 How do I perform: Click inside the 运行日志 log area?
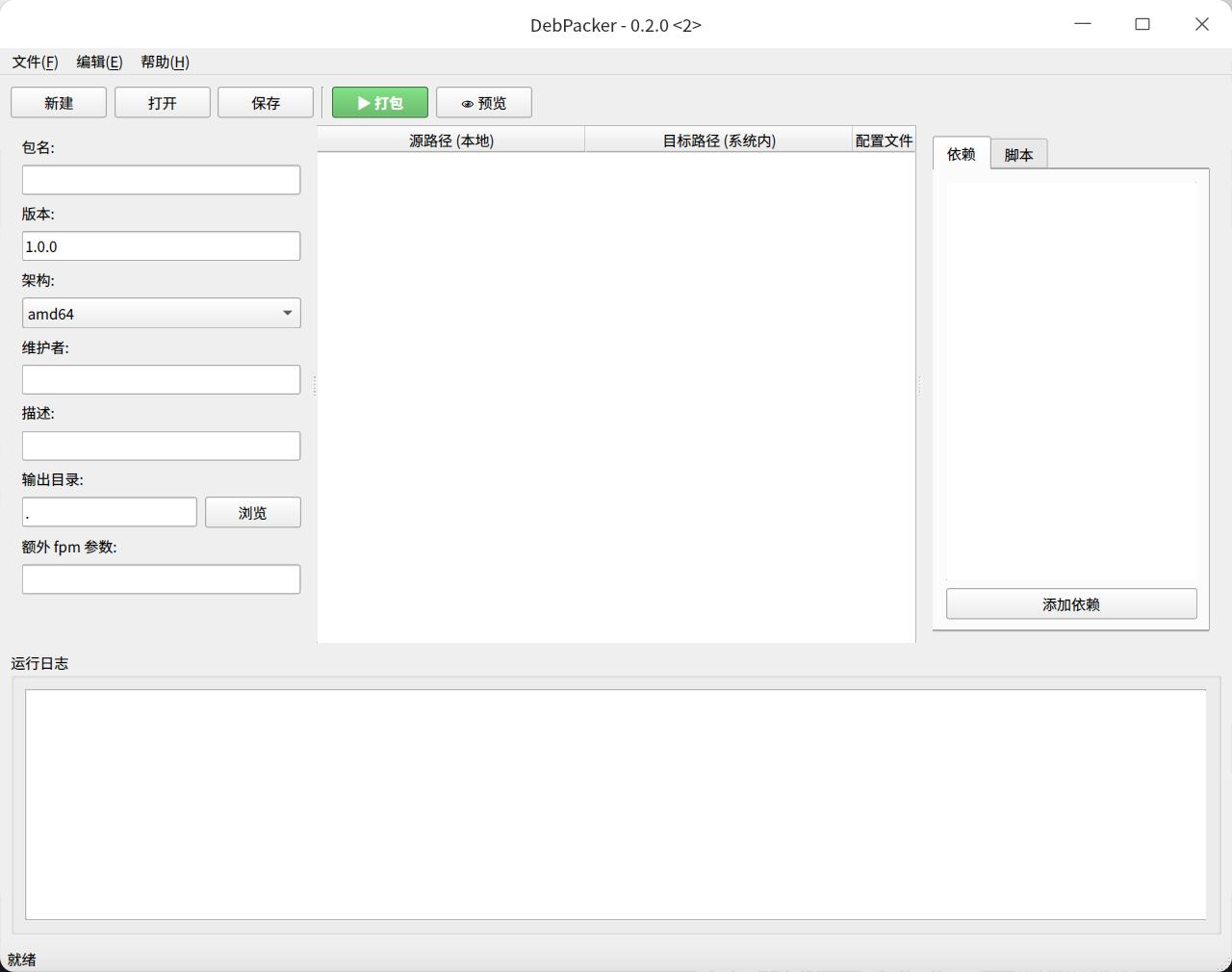coord(616,805)
